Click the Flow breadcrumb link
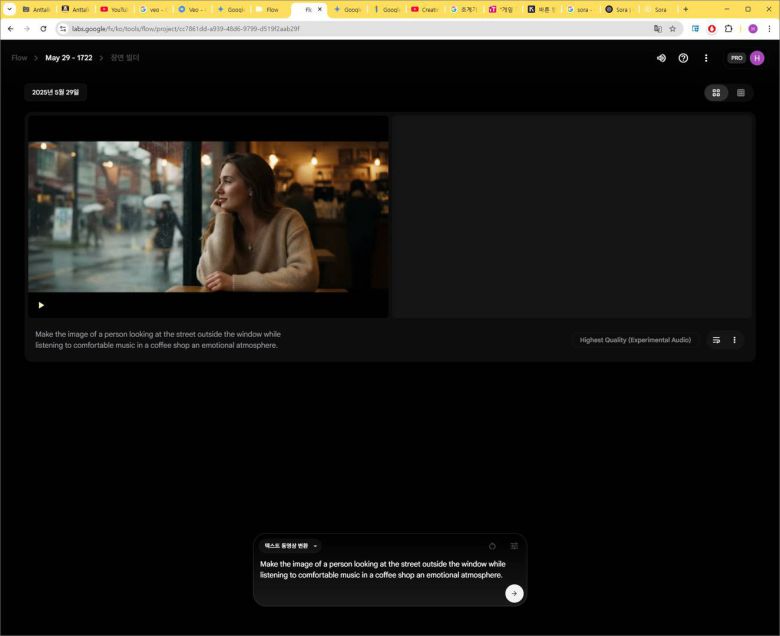780x636 pixels. pos(19,58)
